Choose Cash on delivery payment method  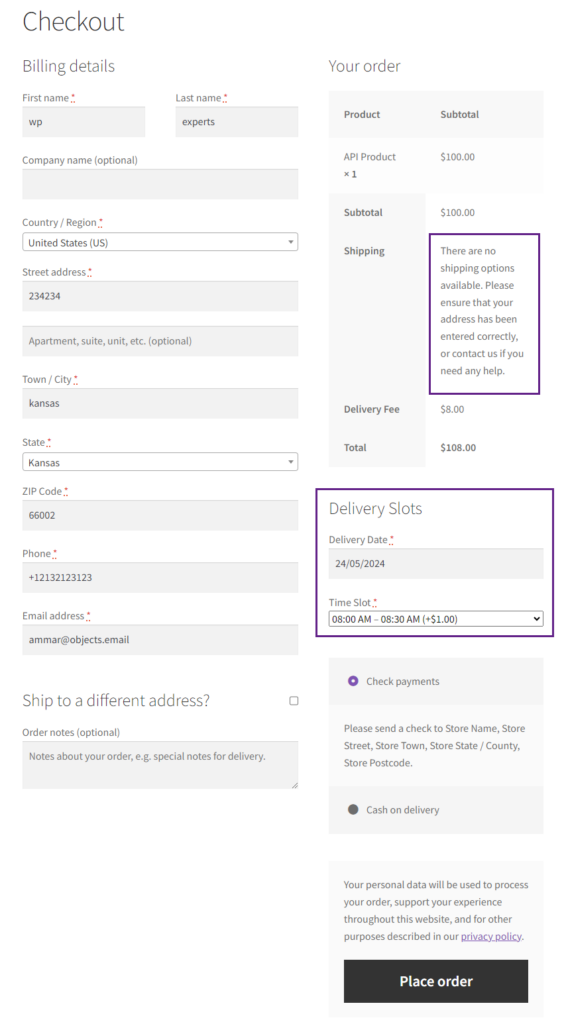coord(353,810)
